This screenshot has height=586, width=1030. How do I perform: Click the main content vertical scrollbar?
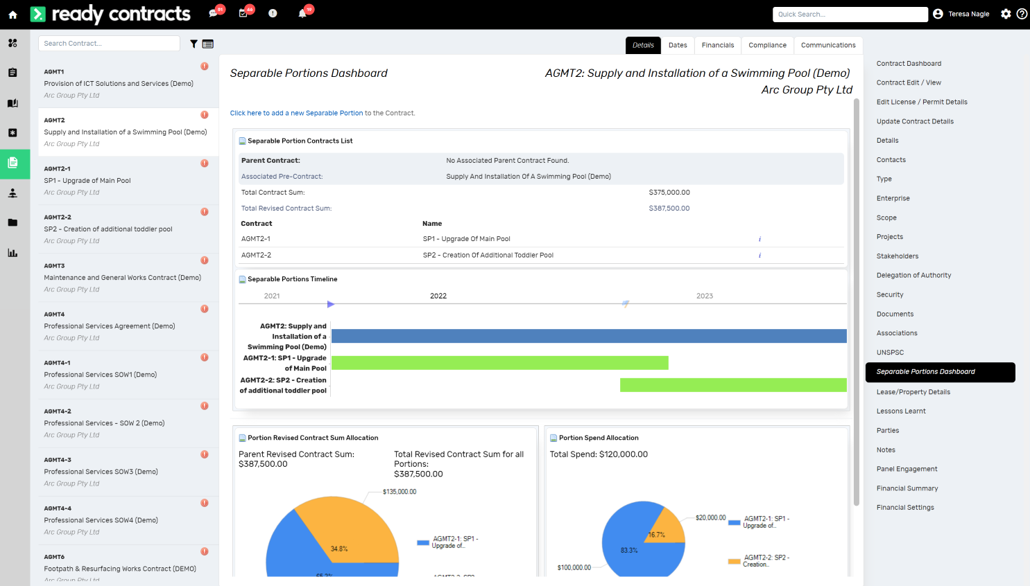coord(856,302)
